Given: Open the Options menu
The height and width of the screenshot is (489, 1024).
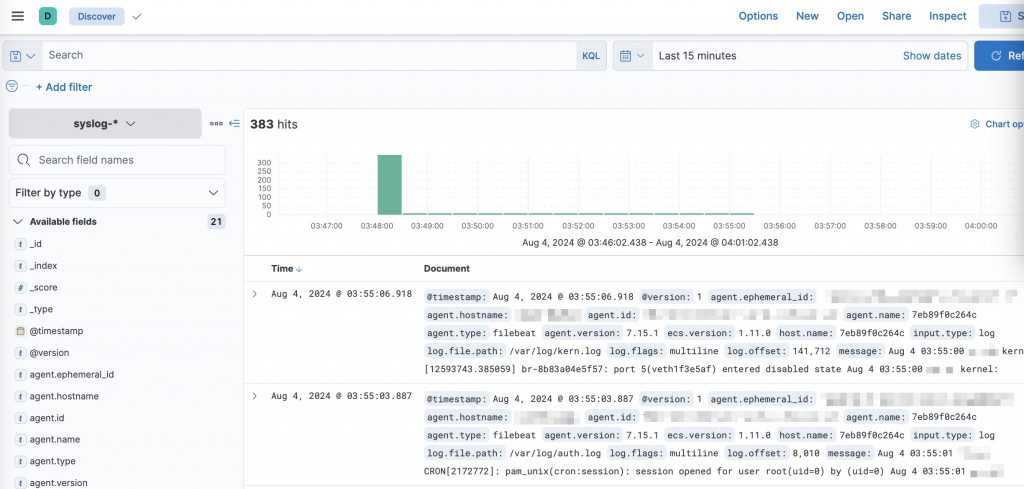Looking at the screenshot, I should [758, 16].
